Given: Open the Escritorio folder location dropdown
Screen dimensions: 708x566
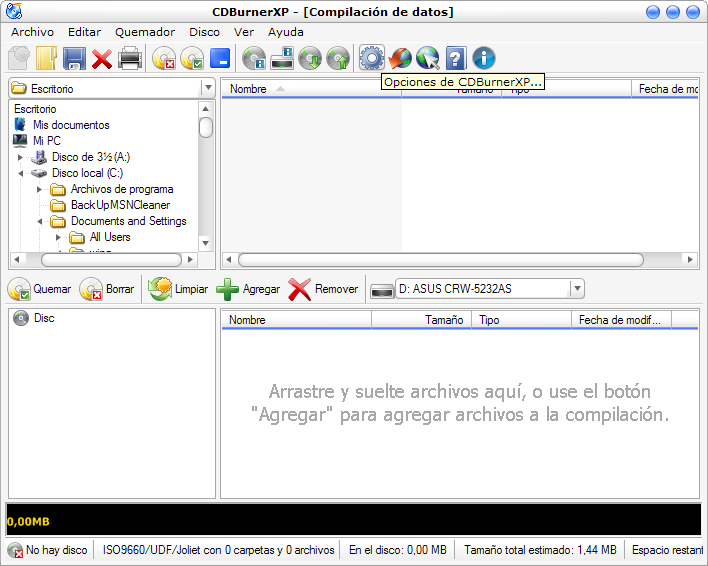Looking at the screenshot, I should (x=207, y=88).
